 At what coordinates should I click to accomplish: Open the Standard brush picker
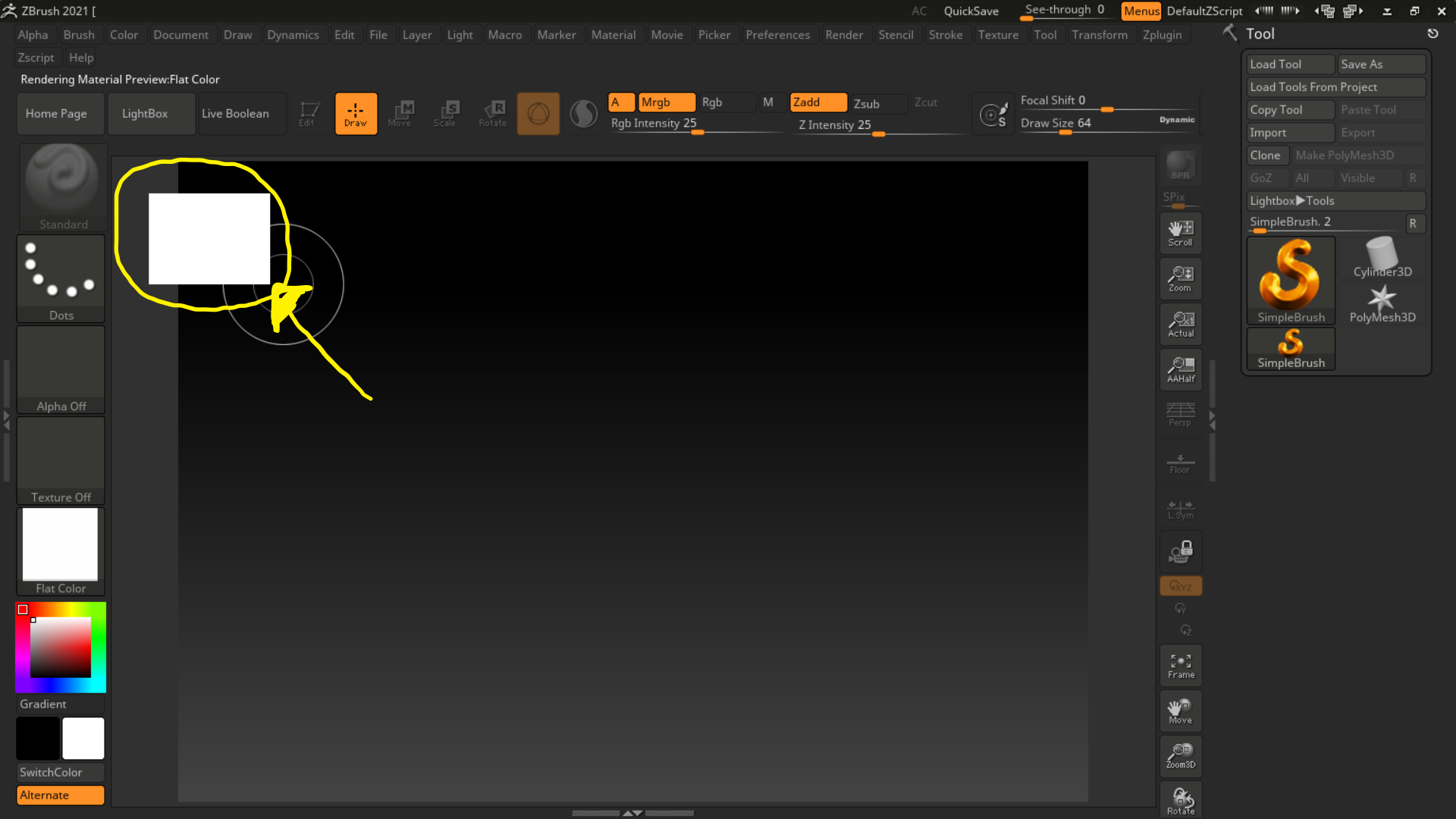click(62, 186)
